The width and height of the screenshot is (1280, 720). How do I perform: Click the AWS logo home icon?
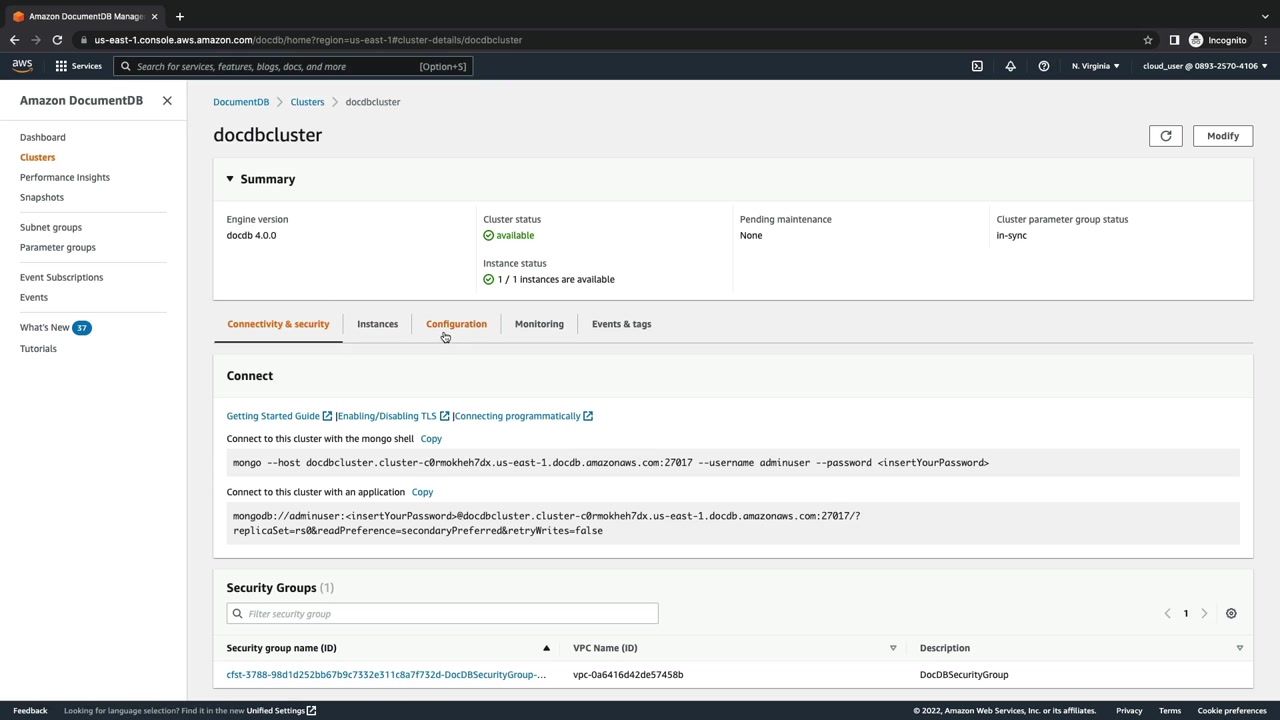click(x=22, y=66)
